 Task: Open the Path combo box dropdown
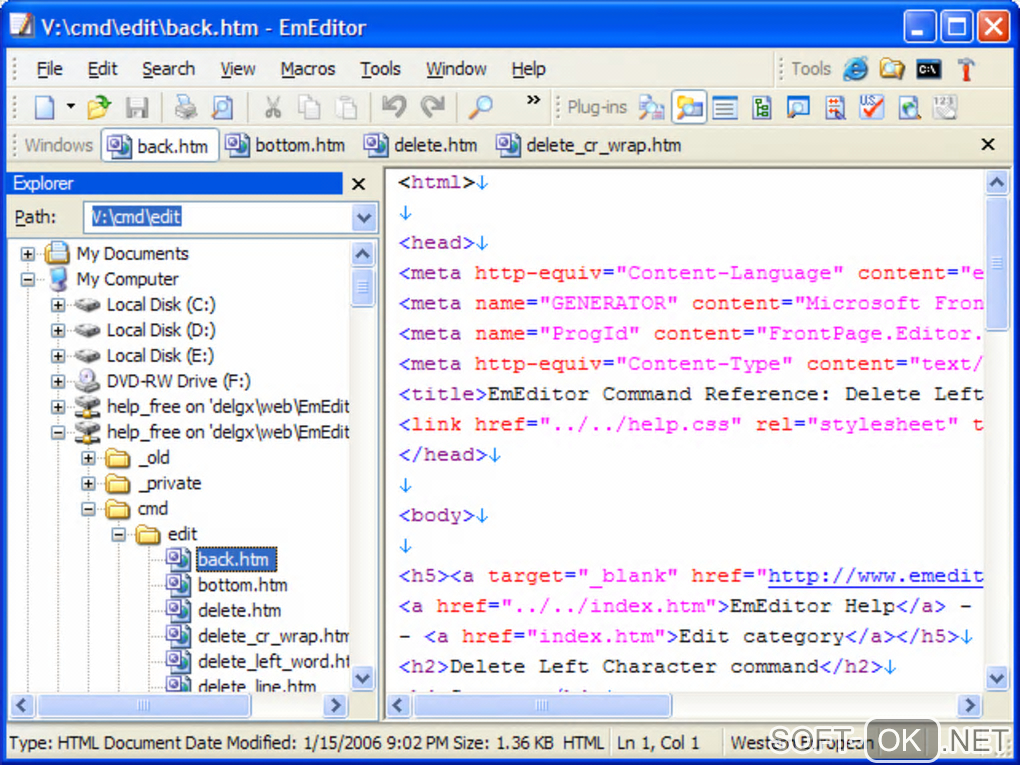(364, 217)
